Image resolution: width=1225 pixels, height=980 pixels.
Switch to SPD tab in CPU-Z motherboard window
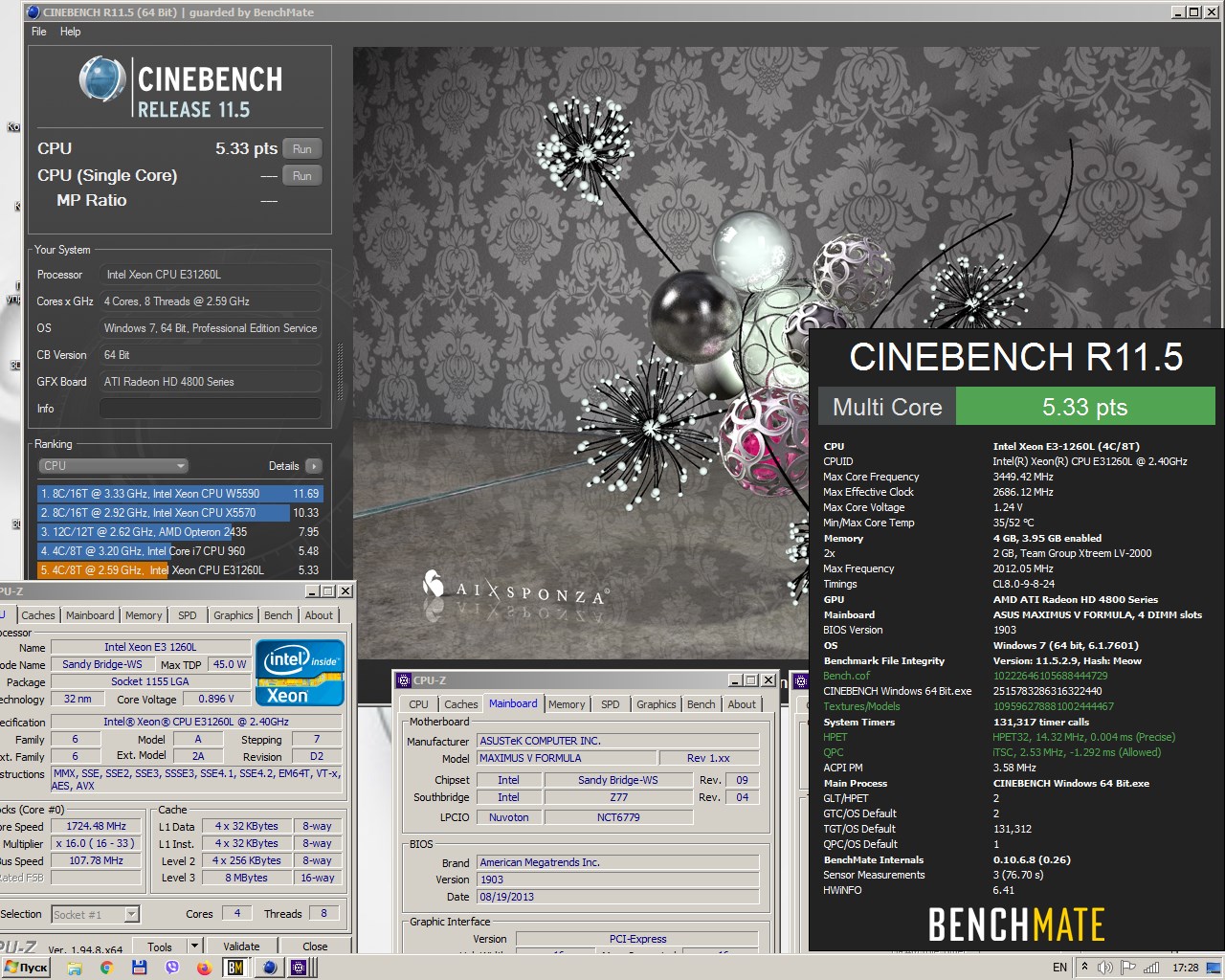[x=611, y=704]
